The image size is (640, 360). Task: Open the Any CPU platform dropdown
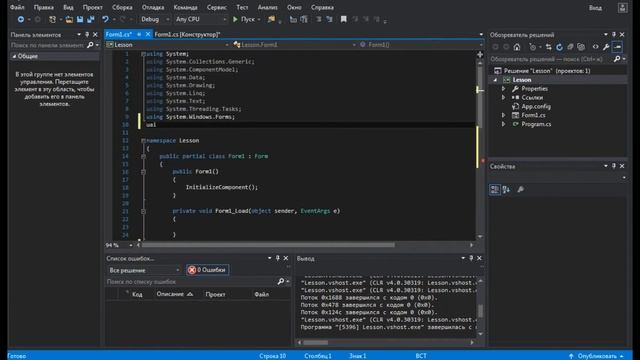click(200, 19)
